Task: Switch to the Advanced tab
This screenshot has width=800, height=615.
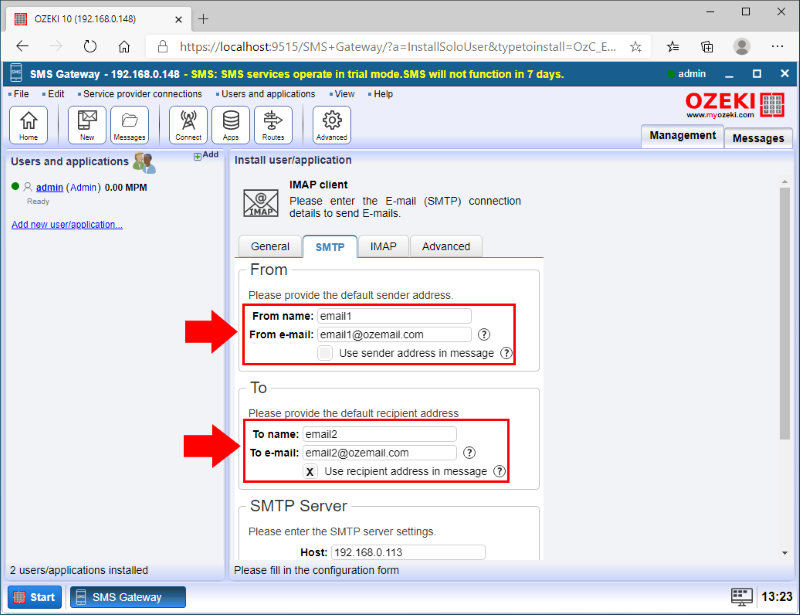Action: coord(446,247)
